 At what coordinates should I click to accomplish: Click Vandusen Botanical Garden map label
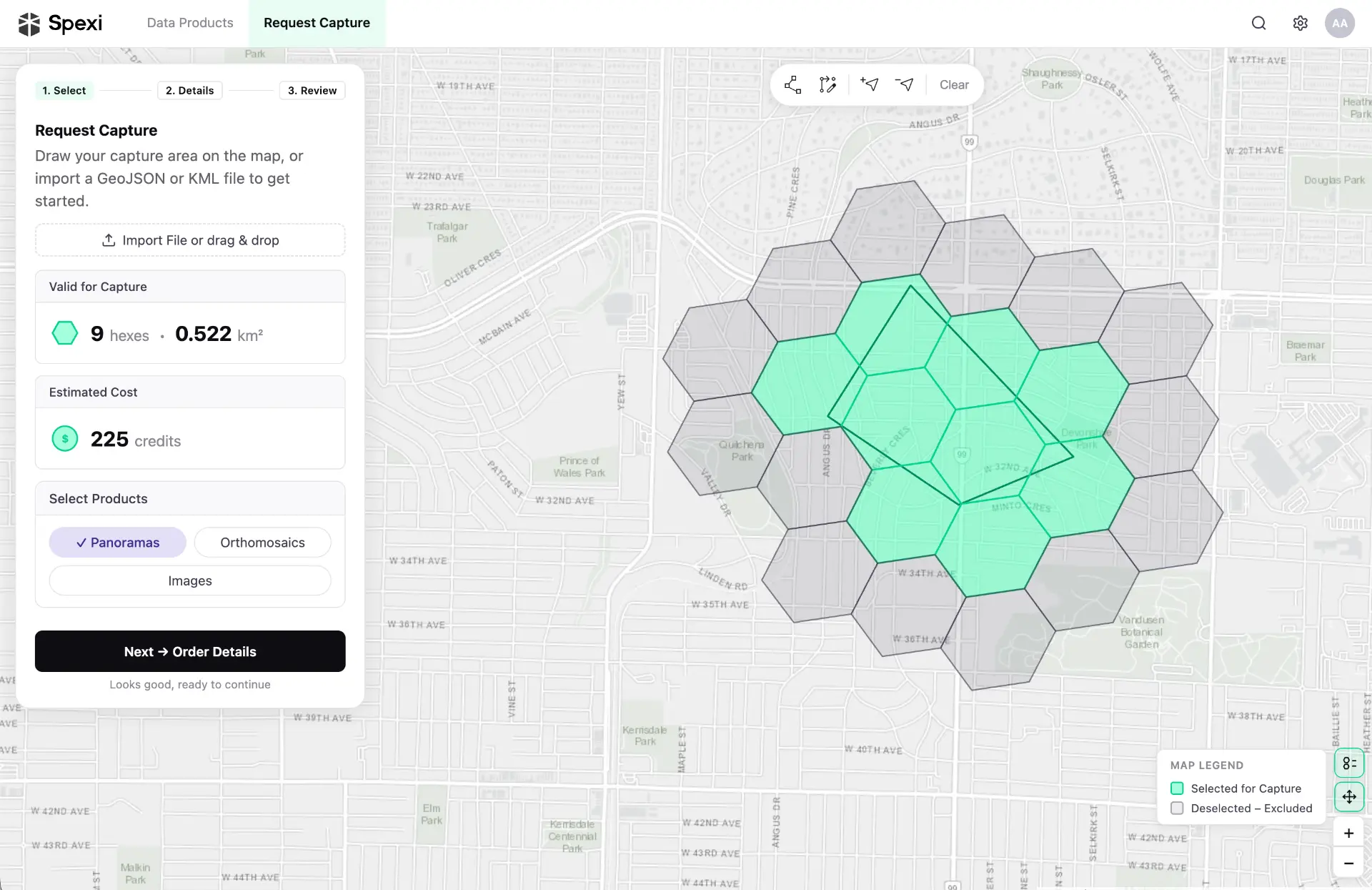1141,632
